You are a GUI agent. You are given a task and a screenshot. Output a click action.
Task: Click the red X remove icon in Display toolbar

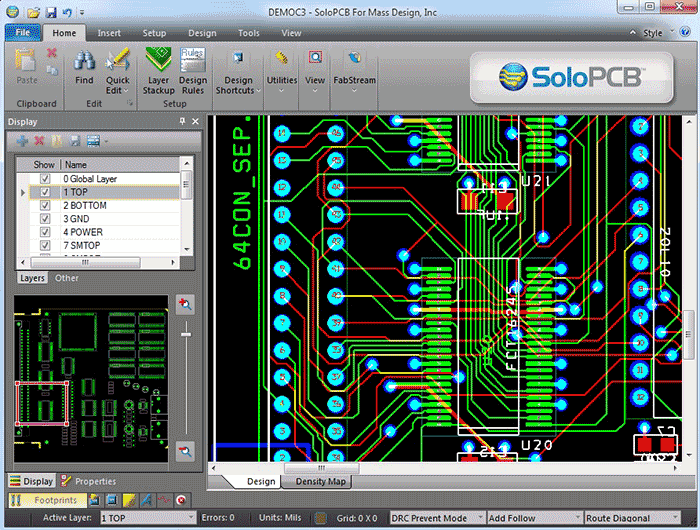point(39,141)
